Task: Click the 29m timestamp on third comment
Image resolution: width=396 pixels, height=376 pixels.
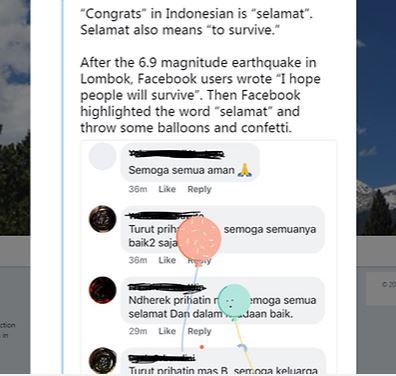Action: click(x=138, y=331)
